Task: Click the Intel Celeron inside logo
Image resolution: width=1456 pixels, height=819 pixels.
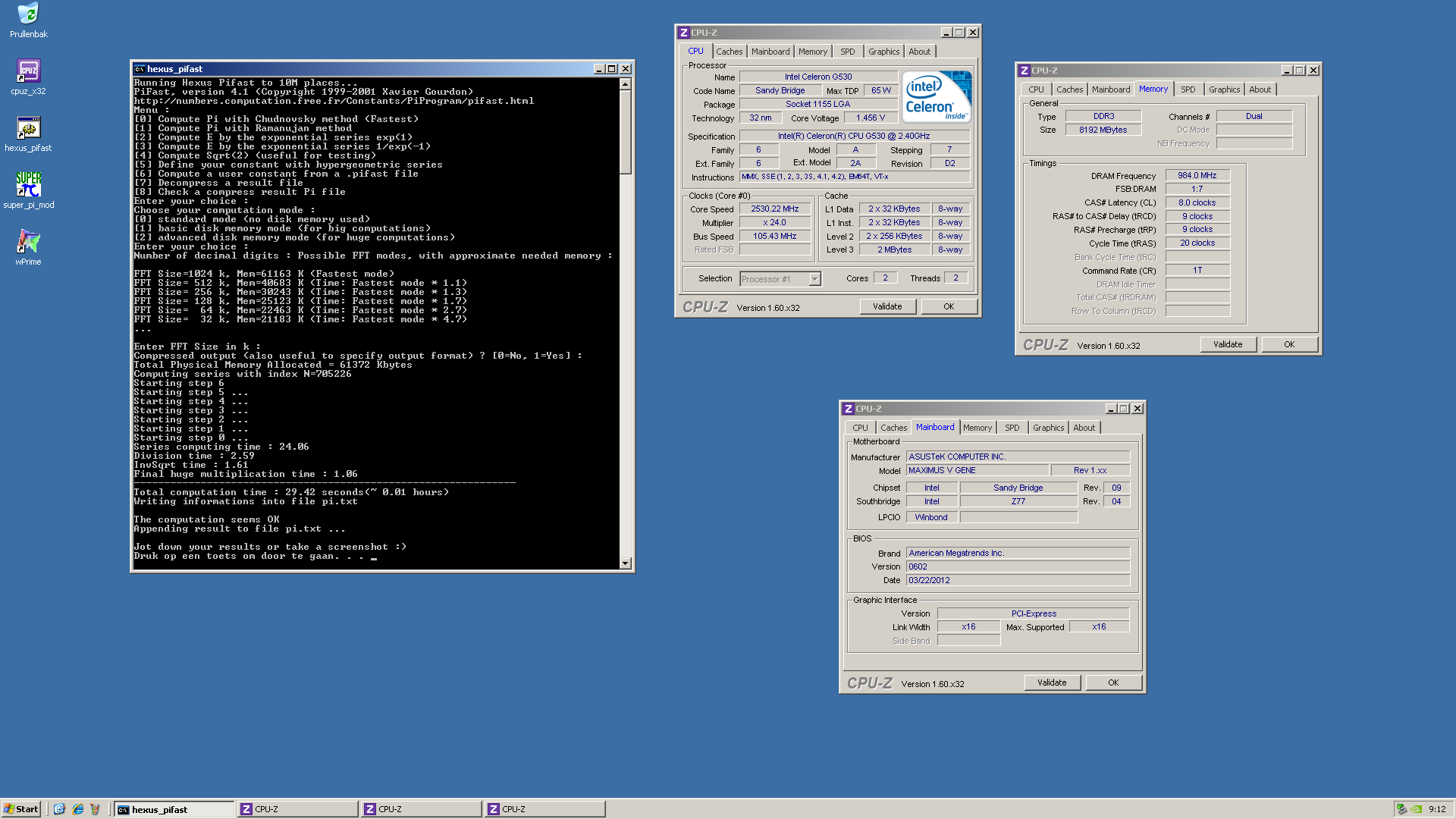Action: tap(937, 96)
